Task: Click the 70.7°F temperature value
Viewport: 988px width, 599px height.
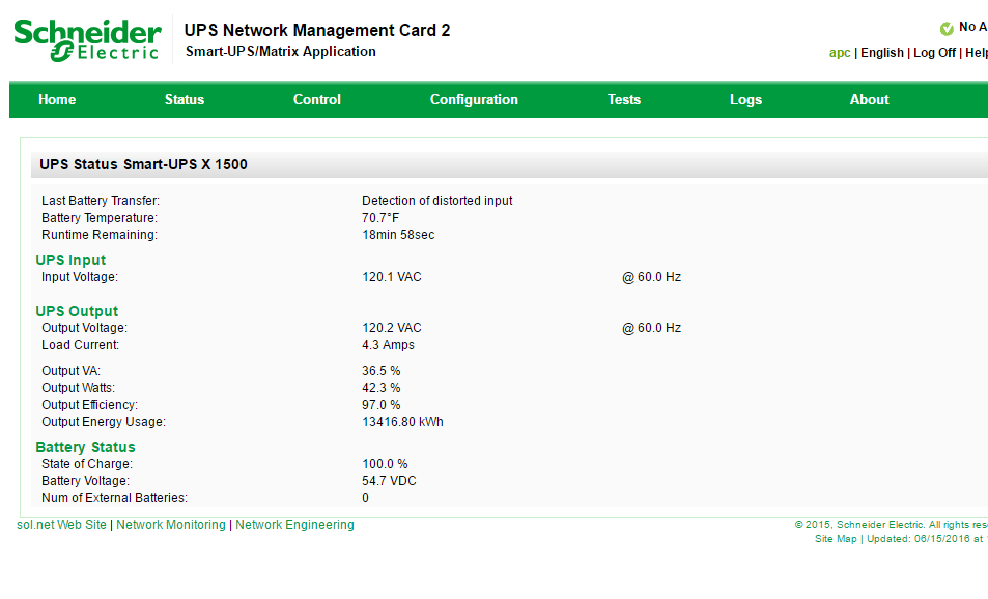Action: [x=381, y=218]
